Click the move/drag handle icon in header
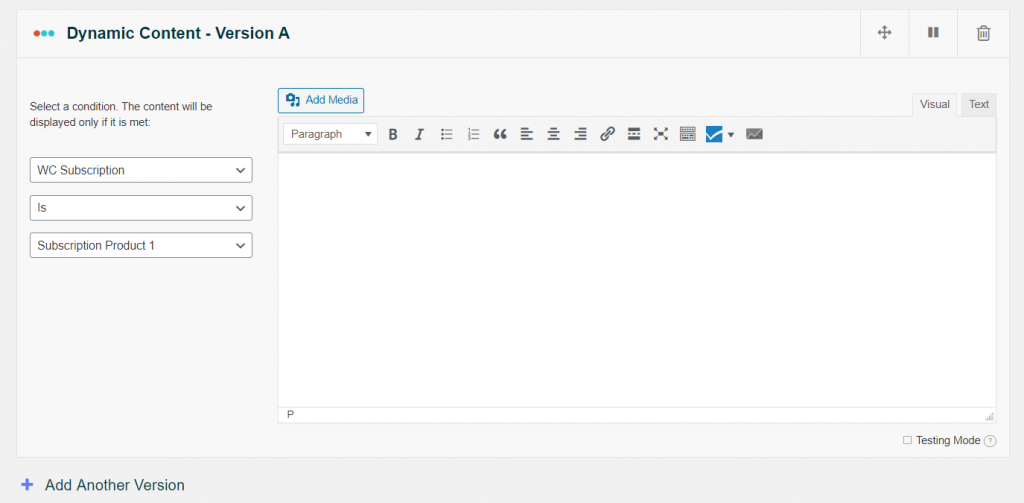 tap(884, 33)
